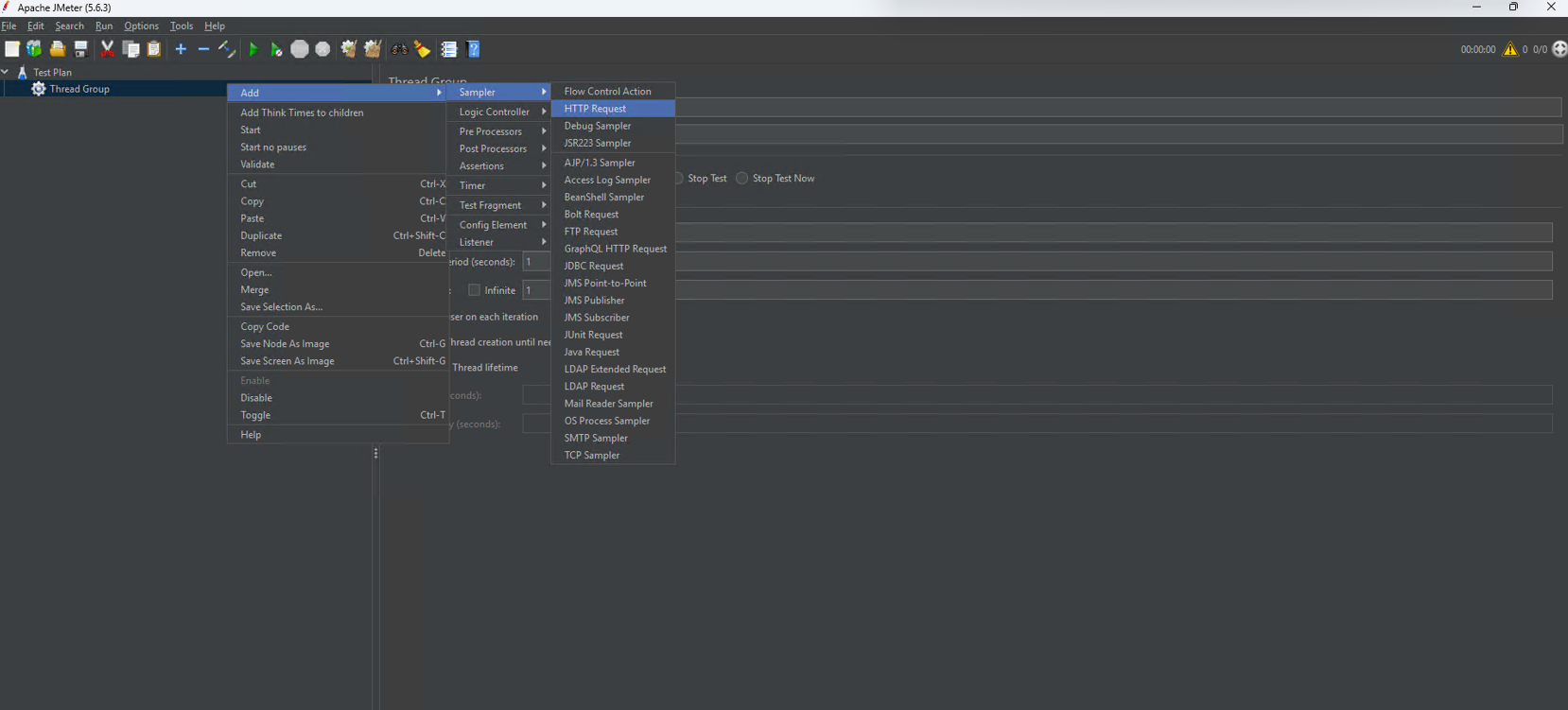
Task: Click the Open file folder icon
Action: [x=58, y=49]
